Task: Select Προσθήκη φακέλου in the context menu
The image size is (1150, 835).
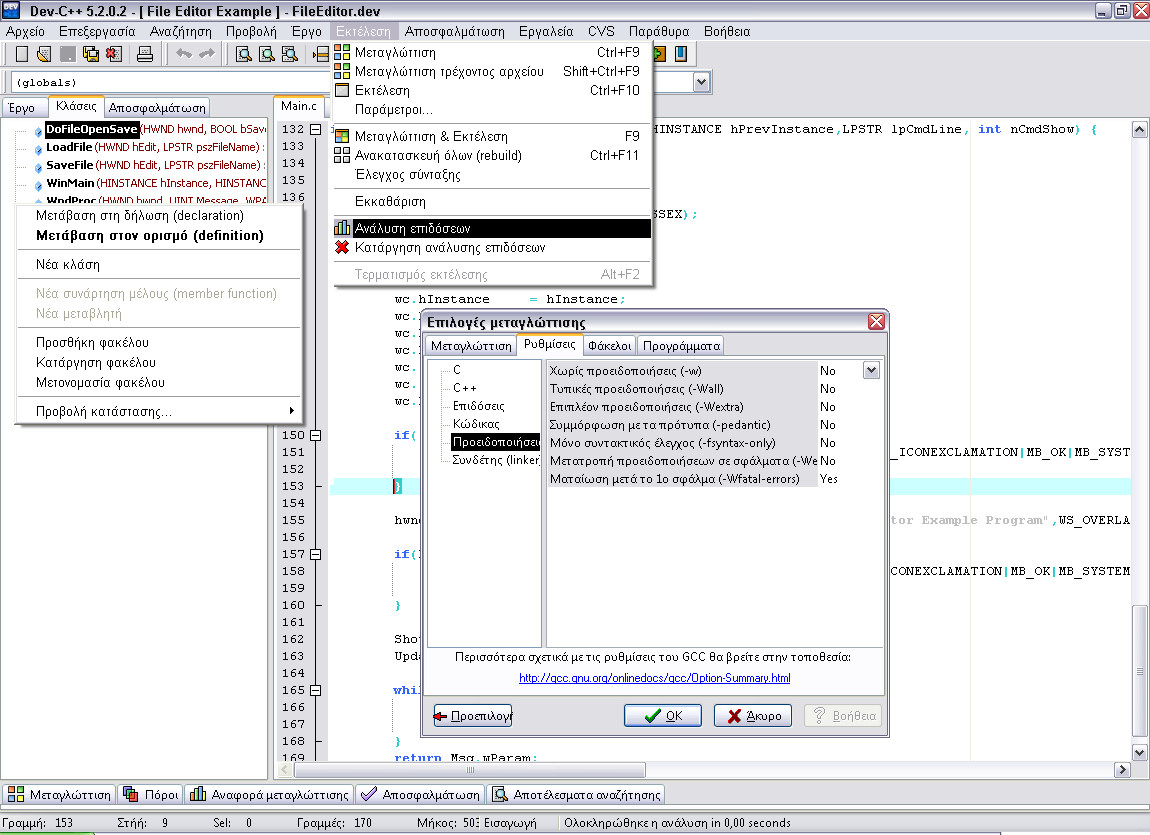Action: point(159,342)
